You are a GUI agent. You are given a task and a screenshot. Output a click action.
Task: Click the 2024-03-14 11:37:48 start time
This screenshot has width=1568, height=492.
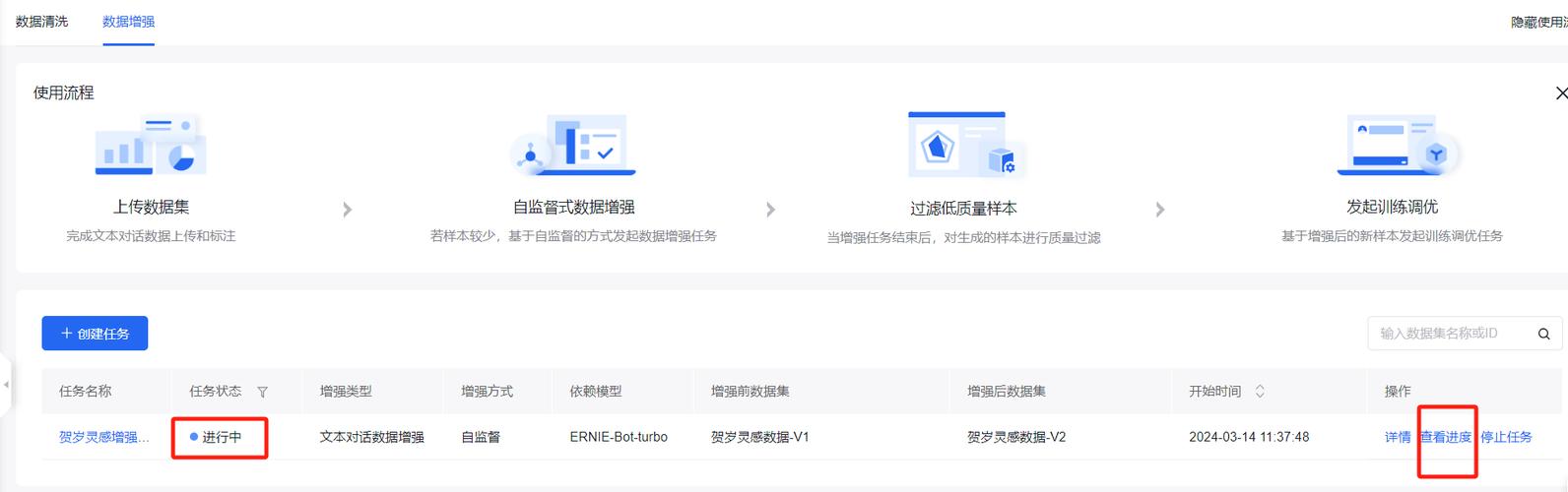pos(1249,437)
